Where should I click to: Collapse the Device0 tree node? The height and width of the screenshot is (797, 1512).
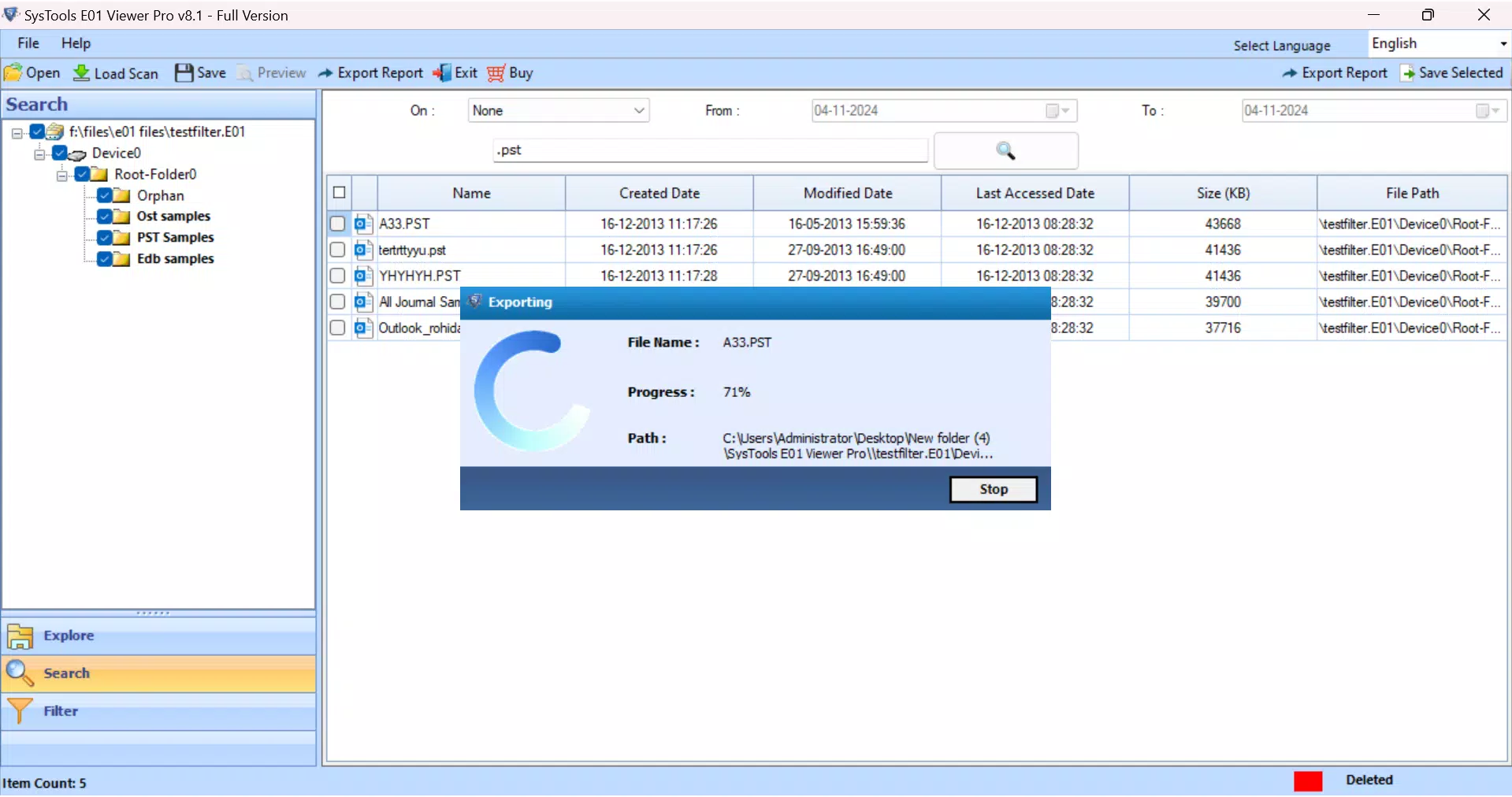[39, 154]
